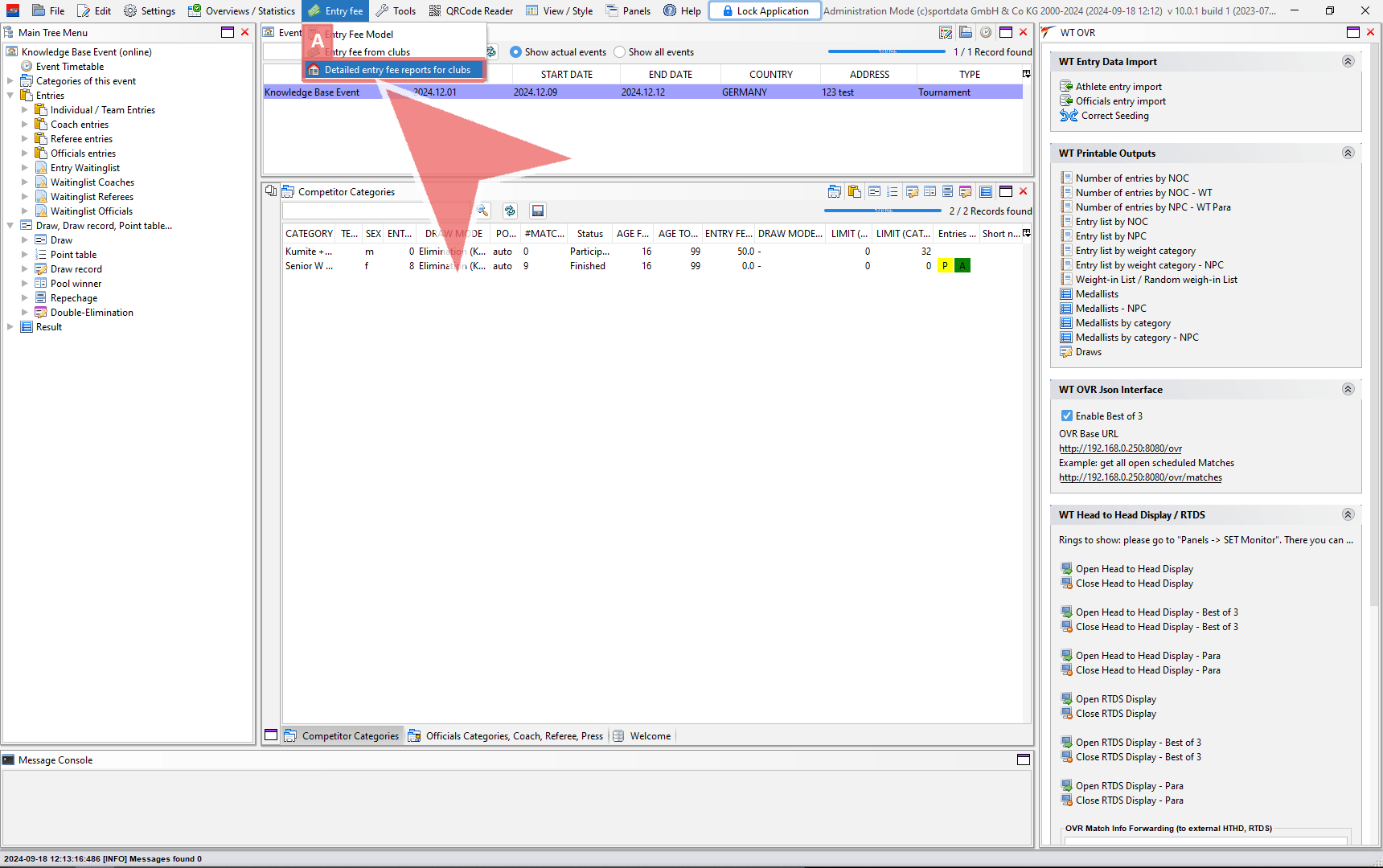Choose Detailed entry fee reports for clubs

[x=397, y=70]
